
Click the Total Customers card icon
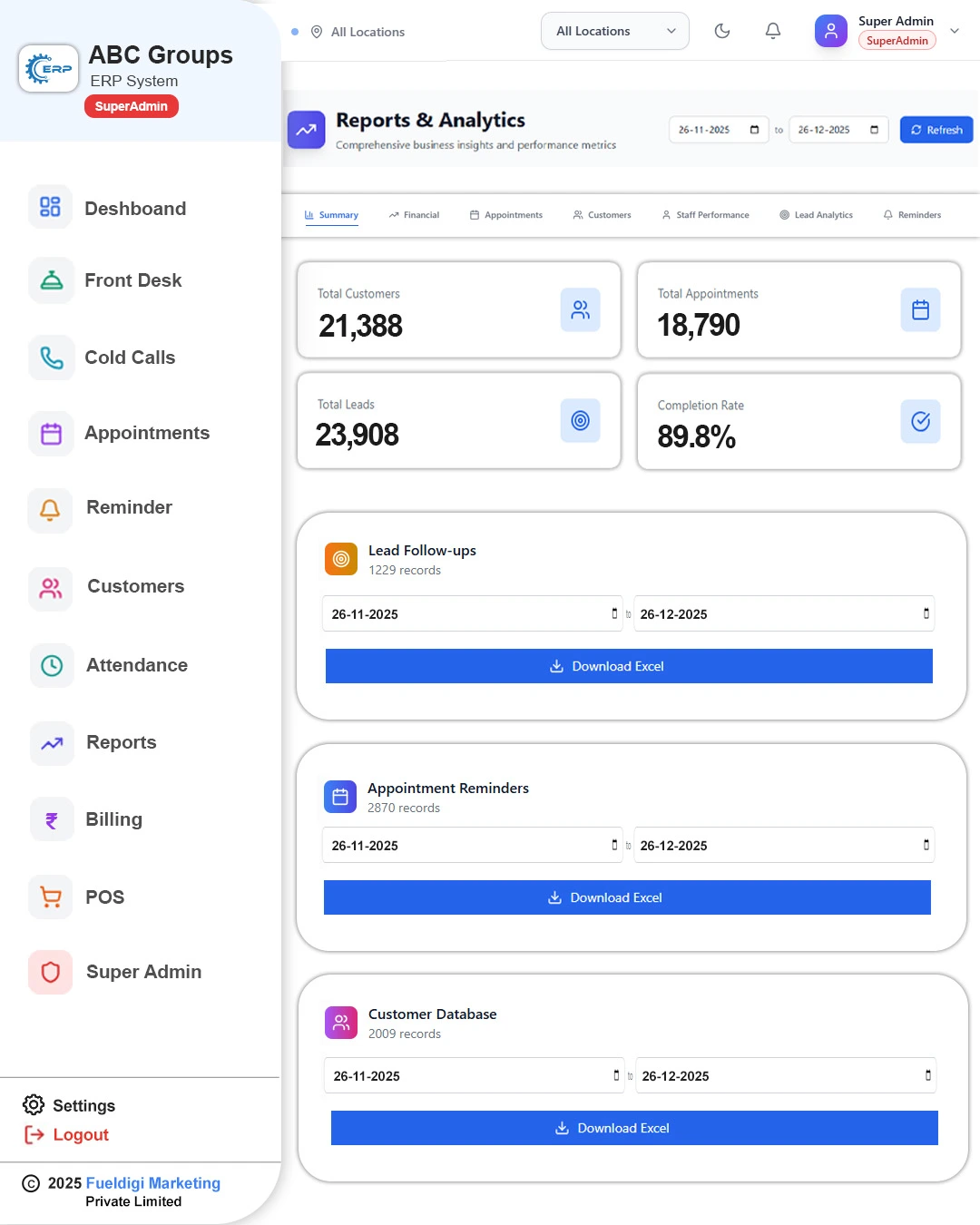point(580,310)
